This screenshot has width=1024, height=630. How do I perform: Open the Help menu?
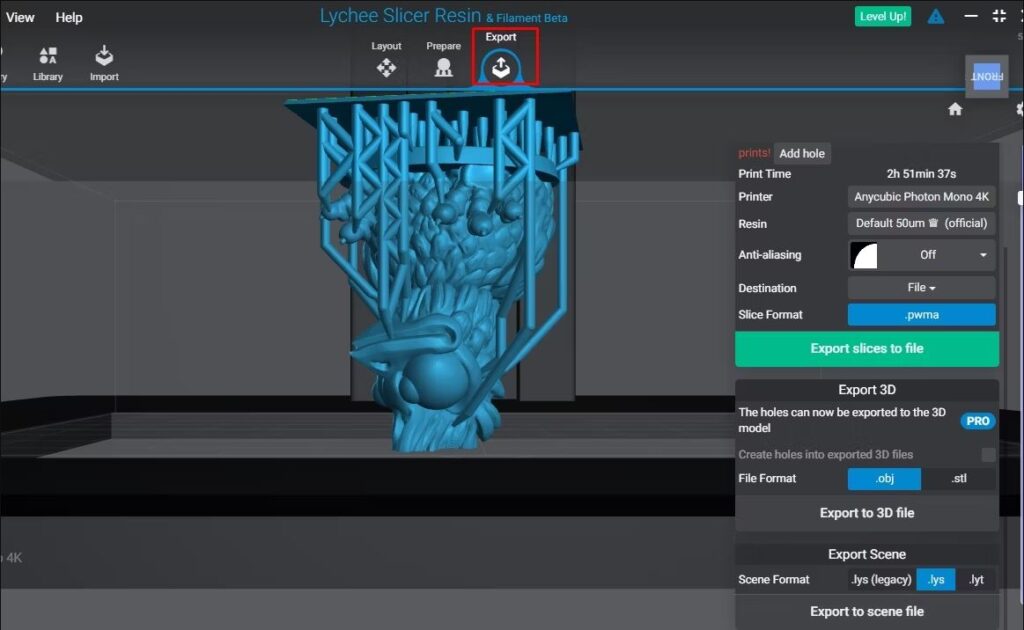[x=69, y=18]
